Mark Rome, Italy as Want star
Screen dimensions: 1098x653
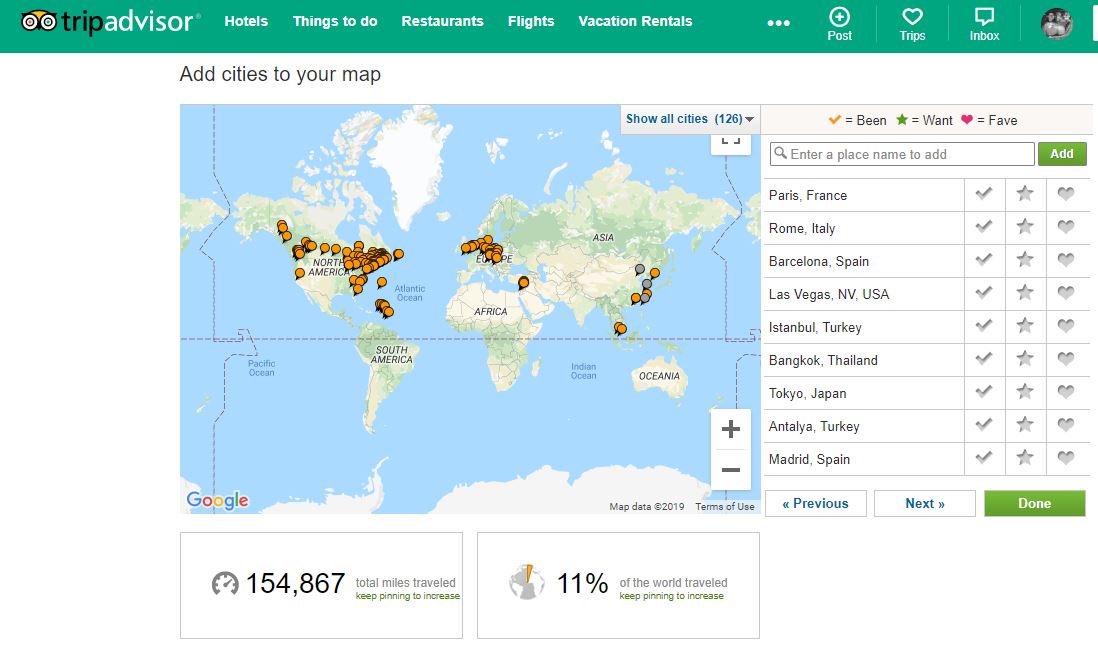click(1025, 228)
